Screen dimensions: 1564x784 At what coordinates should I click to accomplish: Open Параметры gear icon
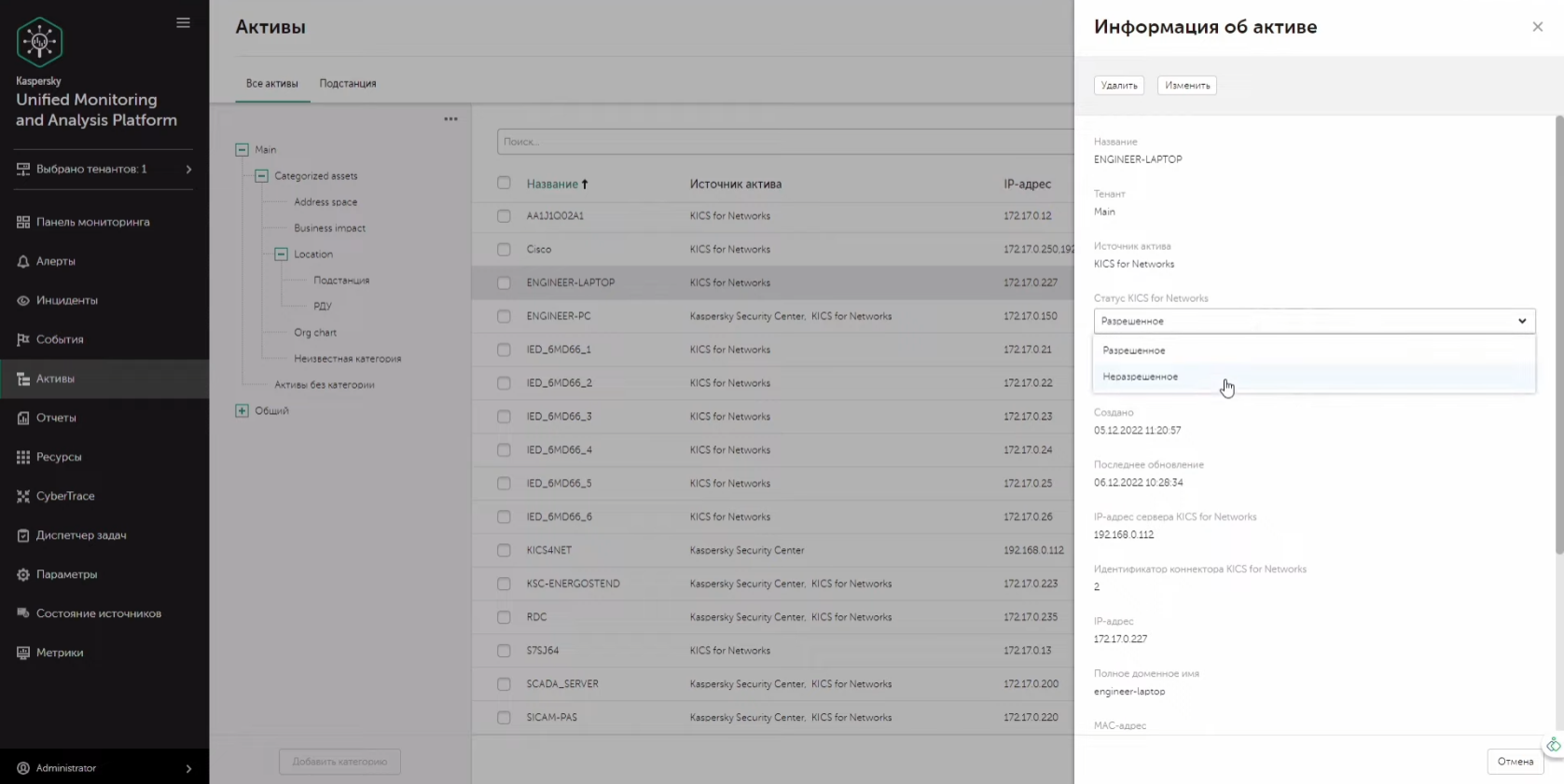coord(23,575)
